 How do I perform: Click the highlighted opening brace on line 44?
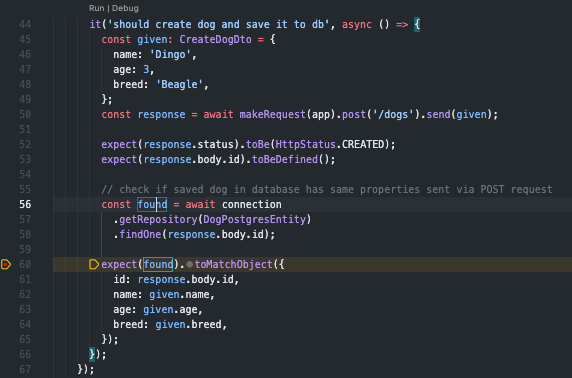tap(417, 24)
